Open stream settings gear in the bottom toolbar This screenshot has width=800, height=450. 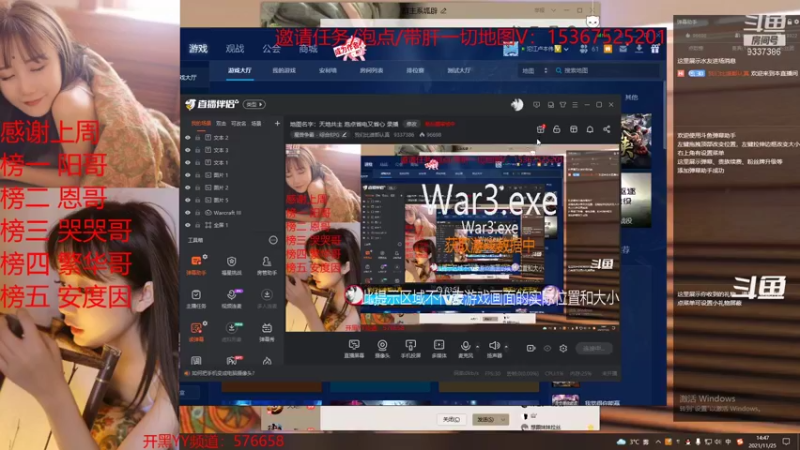pyautogui.click(x=563, y=348)
